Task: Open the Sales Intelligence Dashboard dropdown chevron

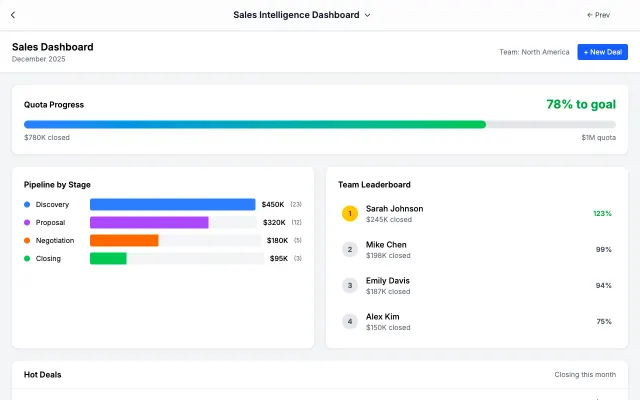Action: pos(367,15)
